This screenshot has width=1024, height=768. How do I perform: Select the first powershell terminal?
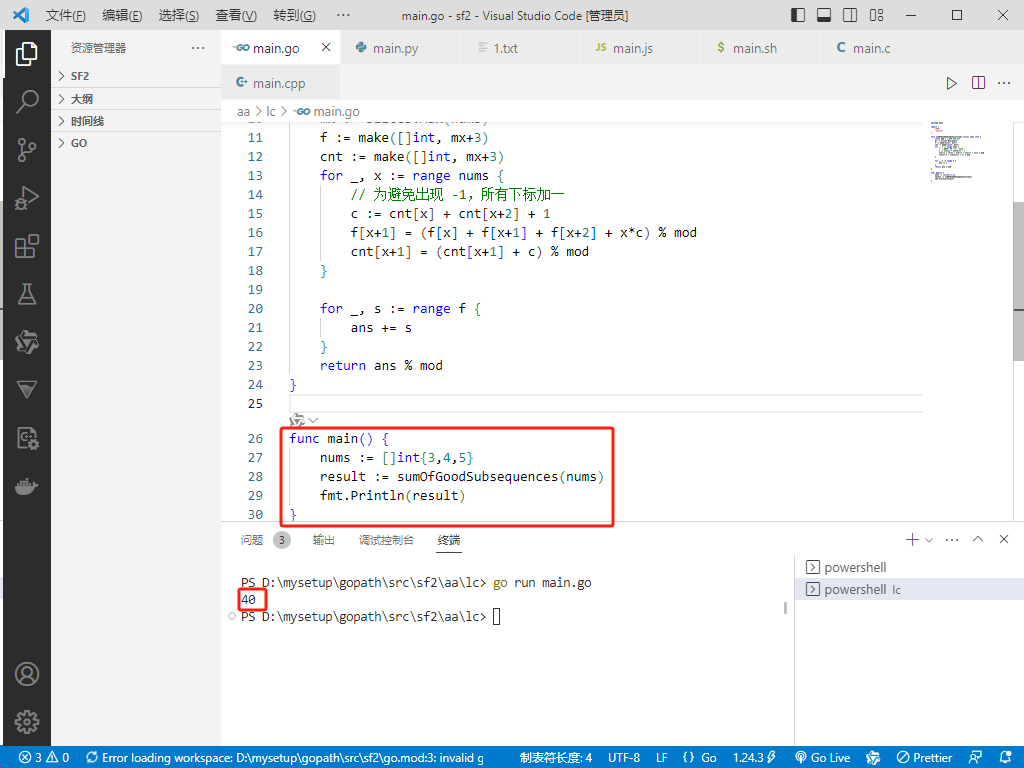909,567
